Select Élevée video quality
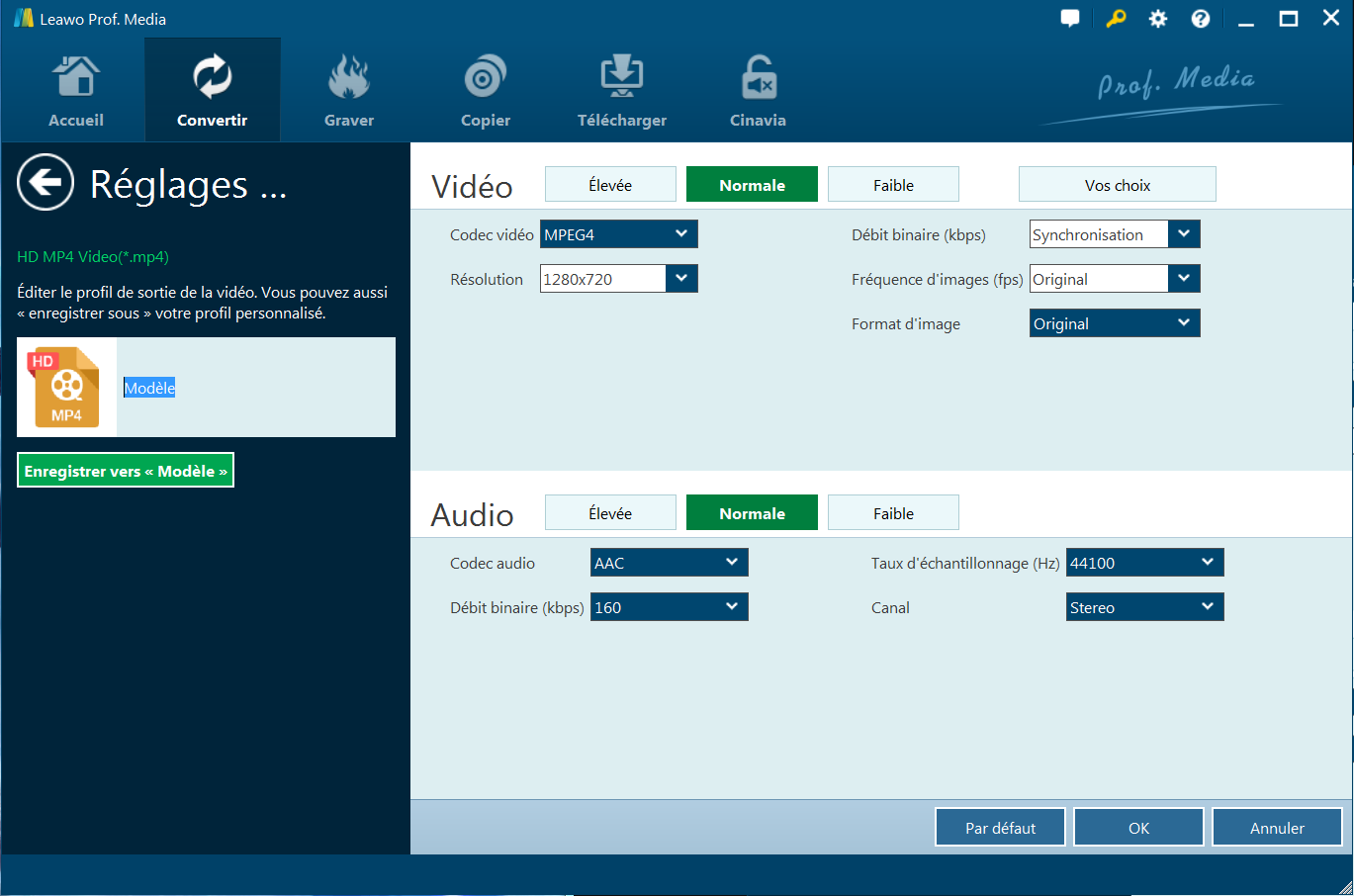 [610, 185]
